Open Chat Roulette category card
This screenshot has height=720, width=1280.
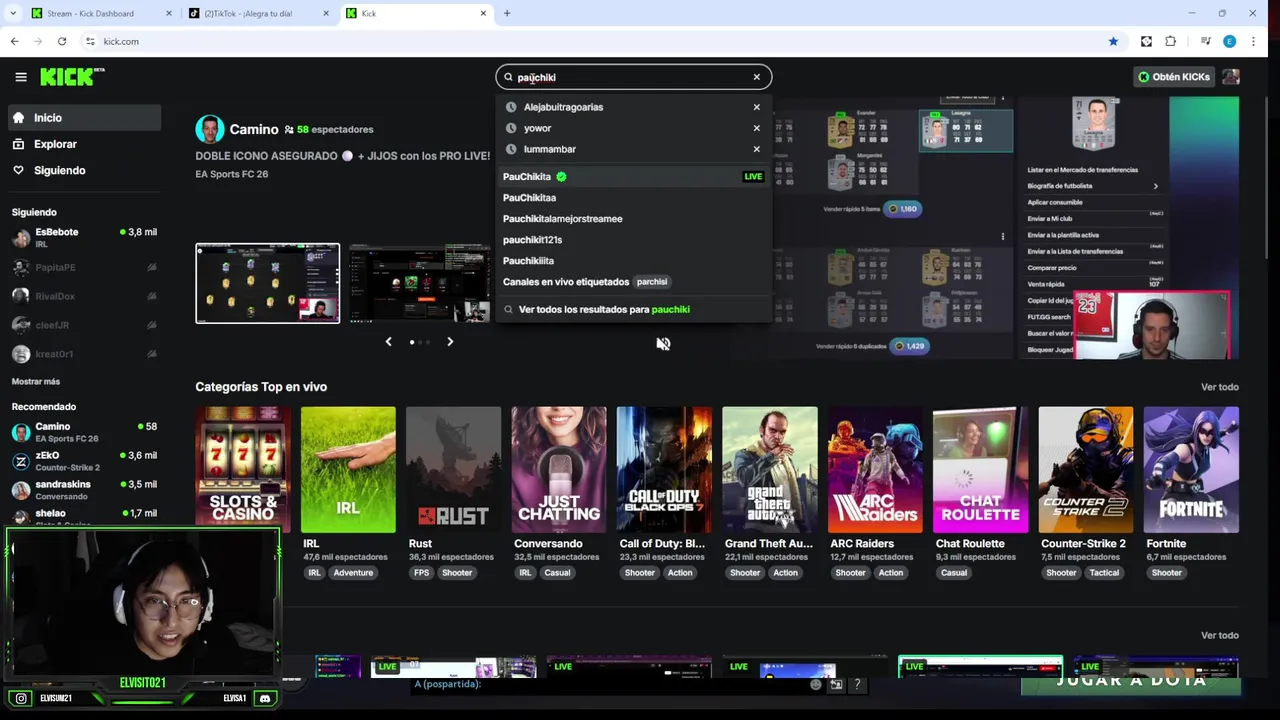point(980,470)
